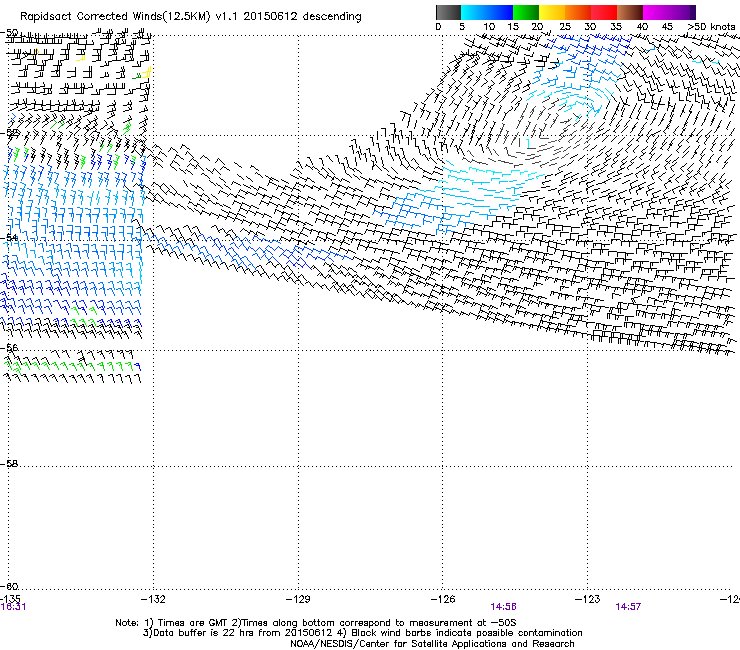
Task: Click the green 15-20 knots legend color
Action: coord(526,12)
